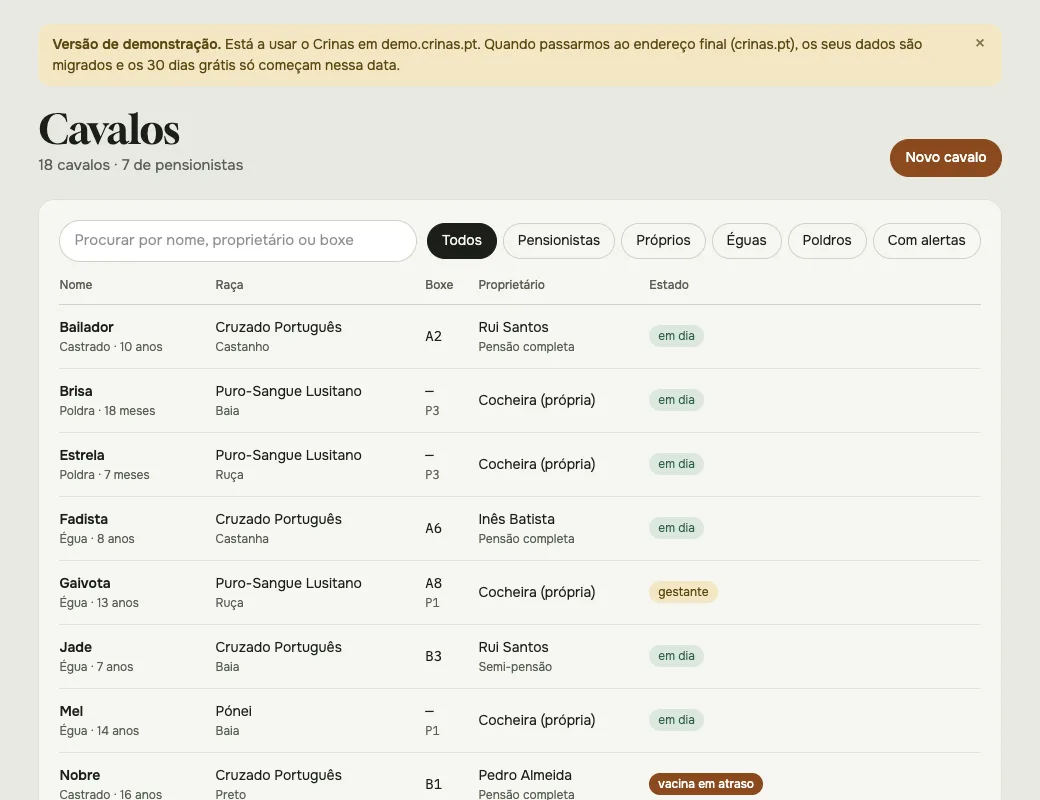Click the Proprietário column header
The width and height of the screenshot is (1040, 800).
pos(511,285)
